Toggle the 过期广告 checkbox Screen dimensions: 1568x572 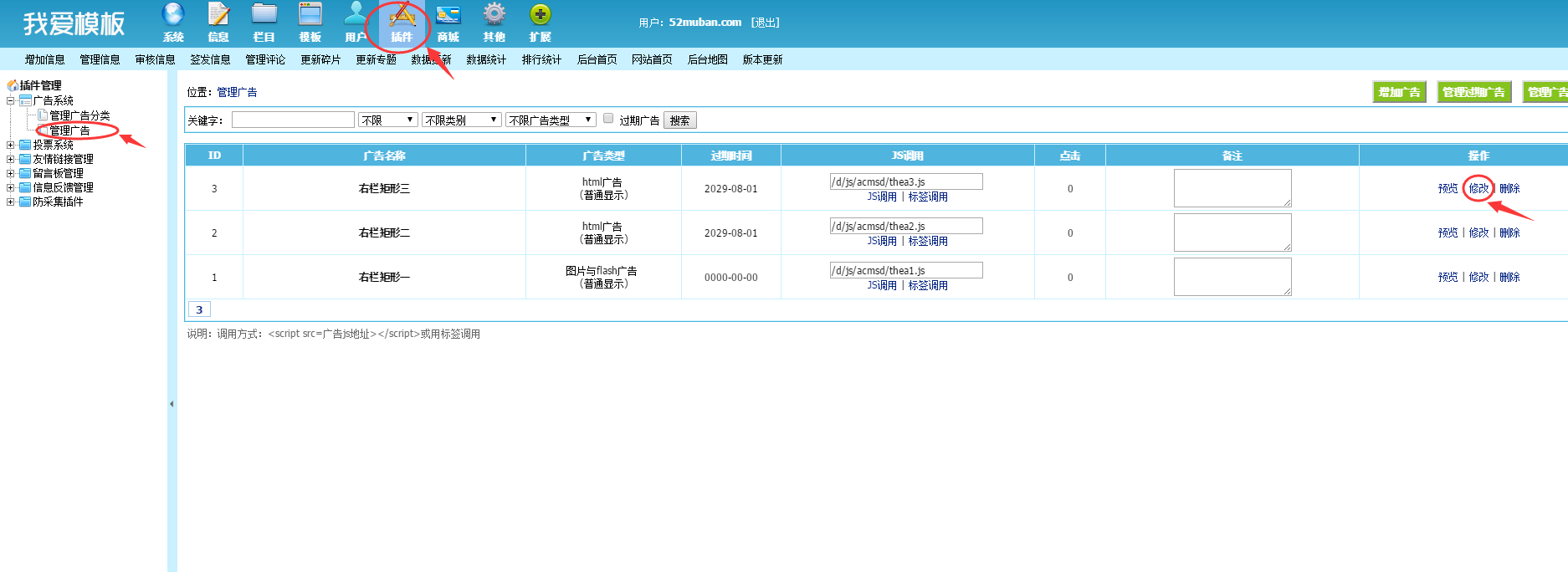[608, 118]
